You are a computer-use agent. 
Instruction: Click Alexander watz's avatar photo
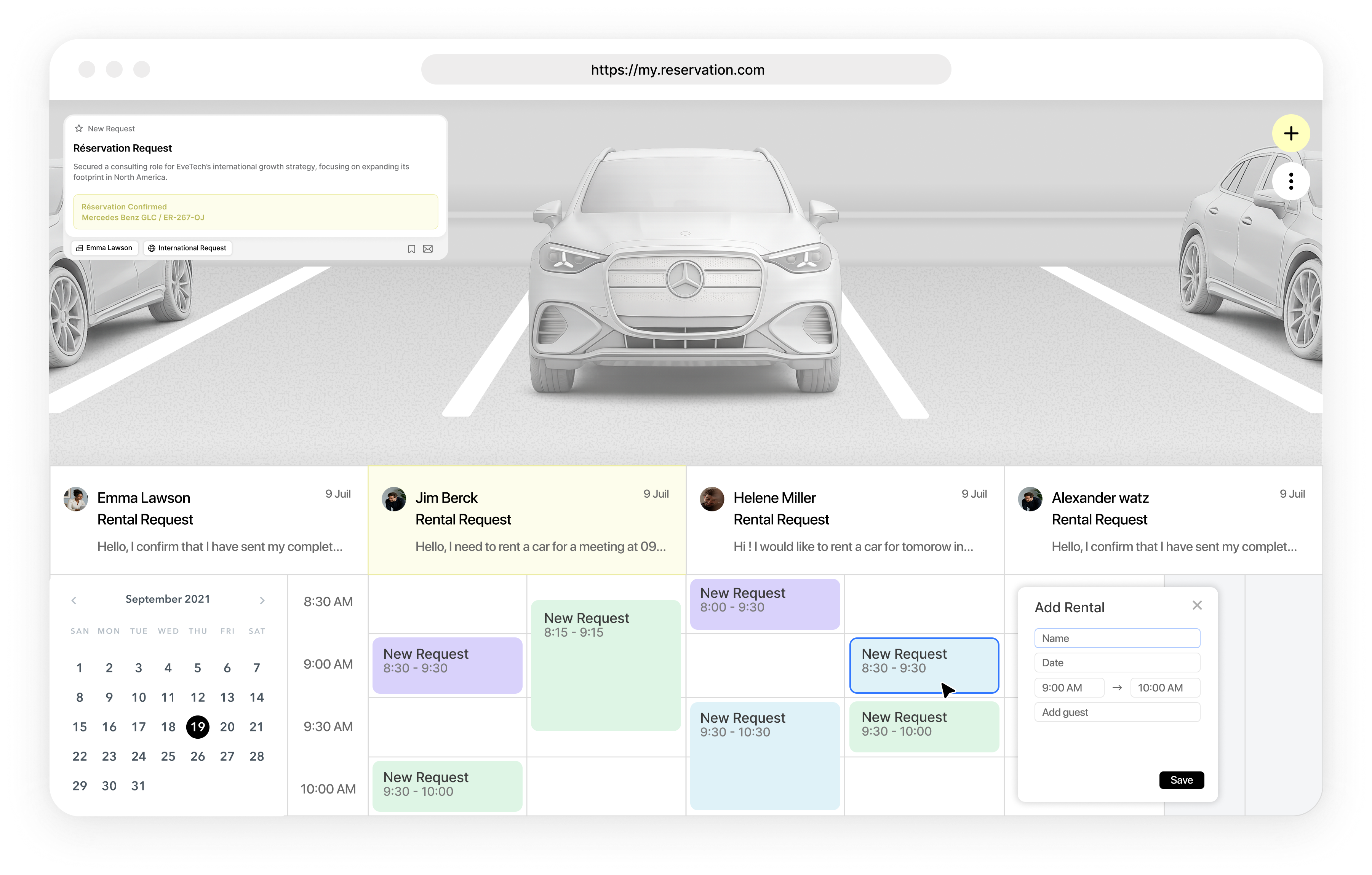[1030, 499]
